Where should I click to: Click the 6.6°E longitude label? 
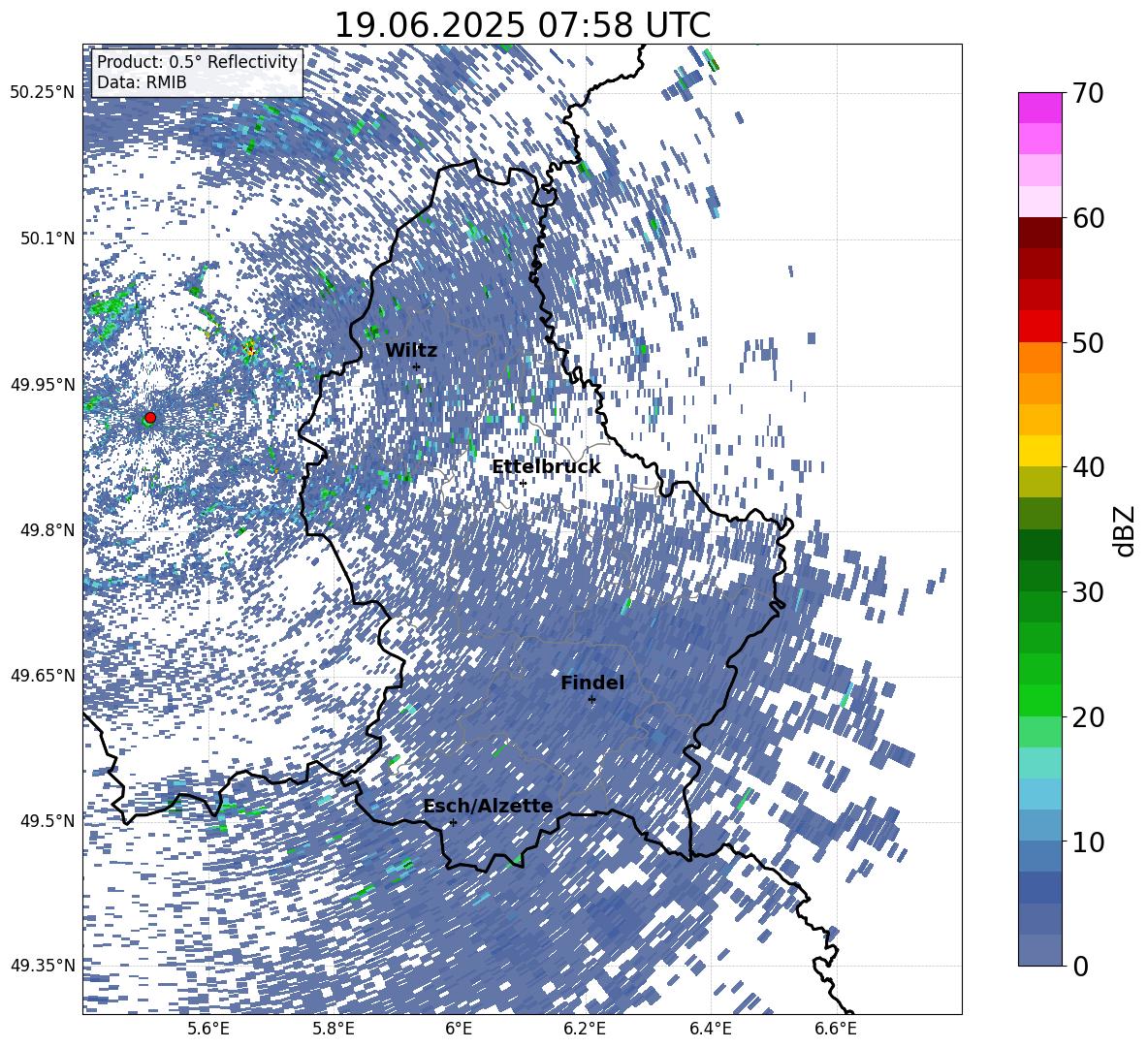[836, 1029]
